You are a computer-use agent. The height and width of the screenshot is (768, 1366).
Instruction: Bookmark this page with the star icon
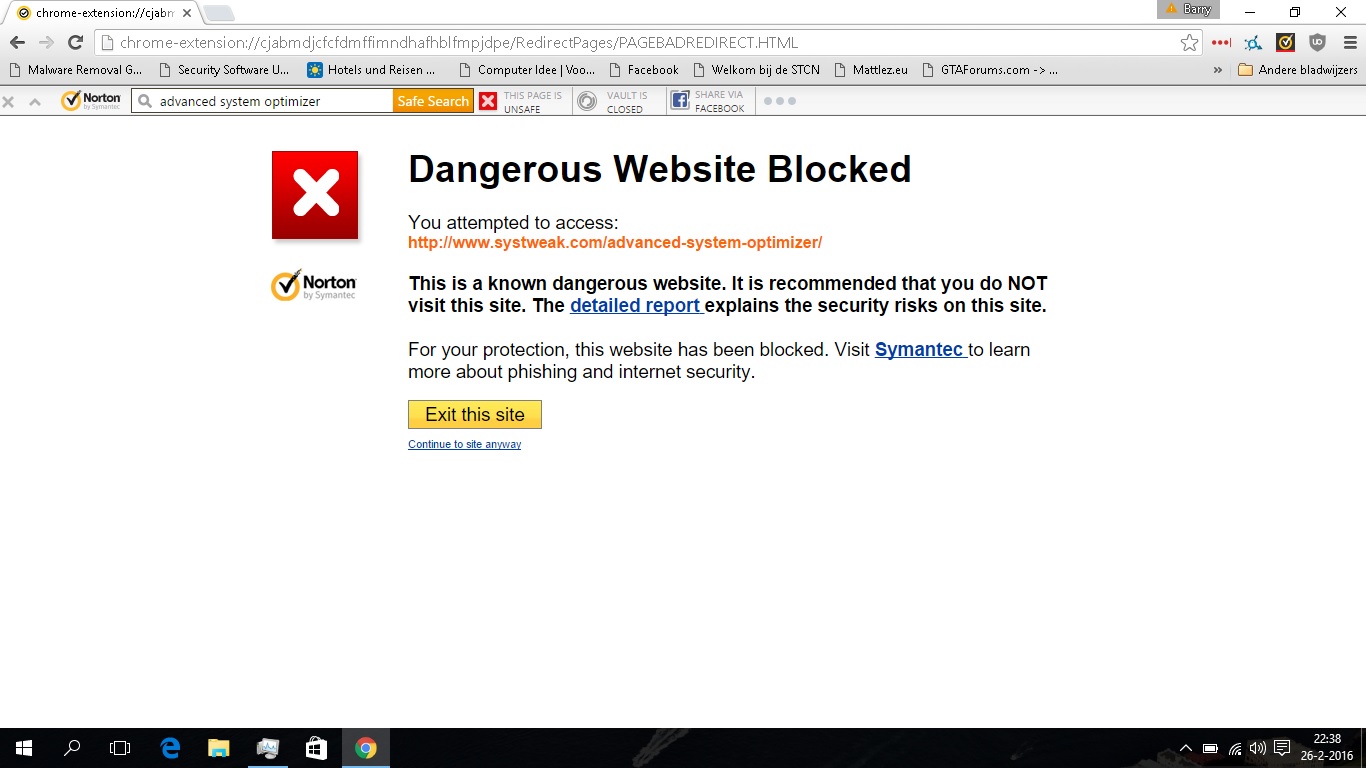pos(1189,43)
